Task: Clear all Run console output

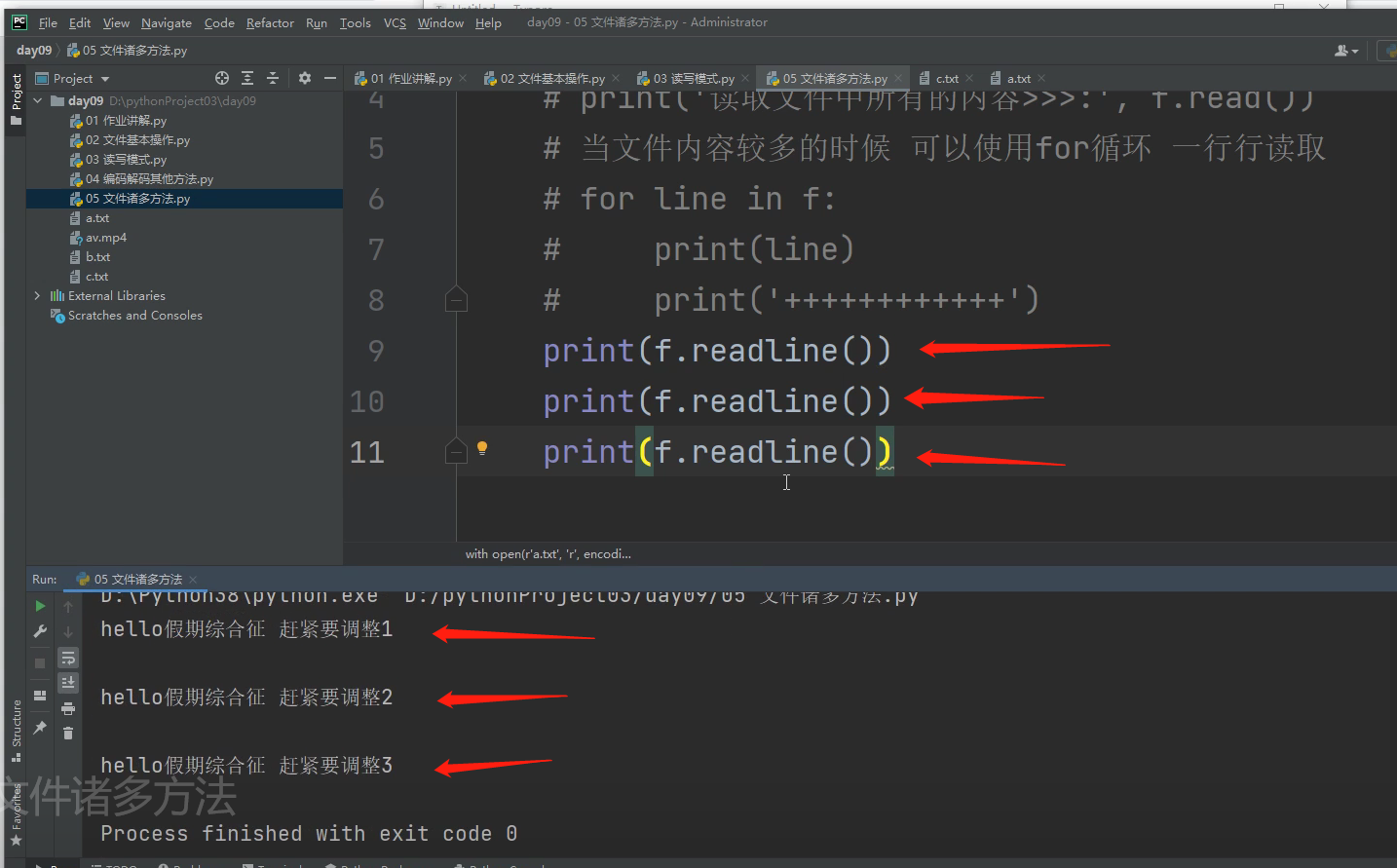Action: click(x=68, y=733)
